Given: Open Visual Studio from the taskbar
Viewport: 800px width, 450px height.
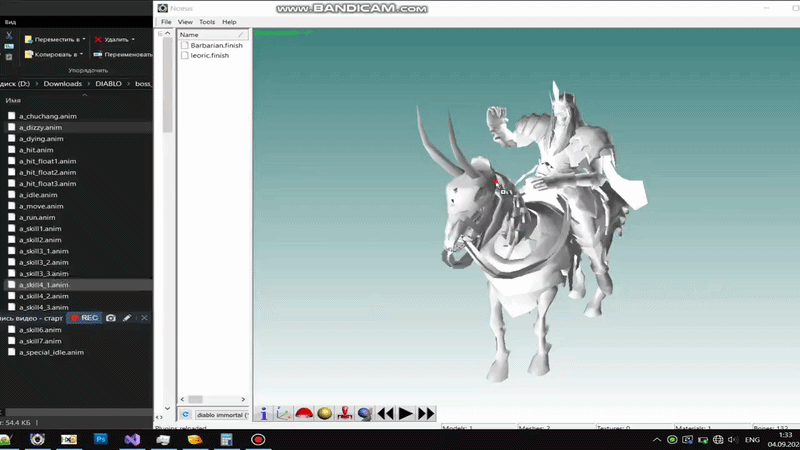Looking at the screenshot, I should point(132,439).
